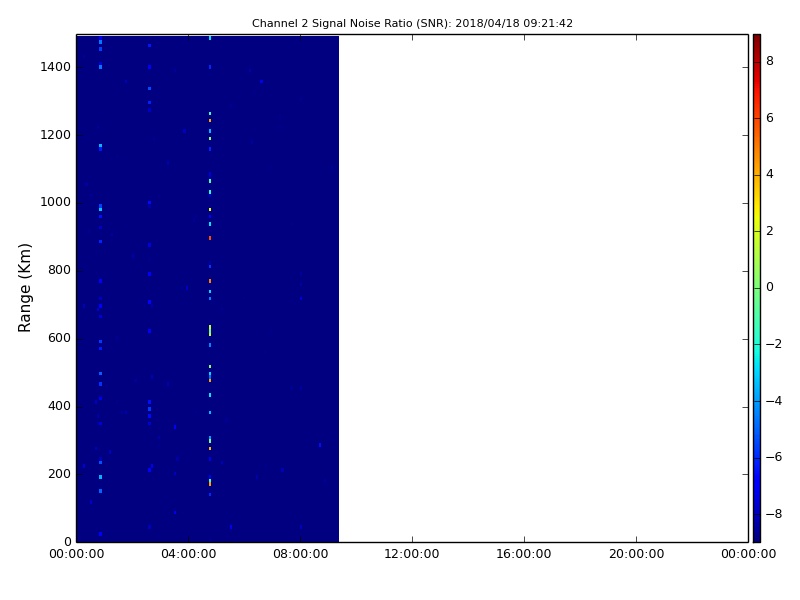Click the 1000 tick label on range axis
The image size is (800, 600).
[x=55, y=202]
